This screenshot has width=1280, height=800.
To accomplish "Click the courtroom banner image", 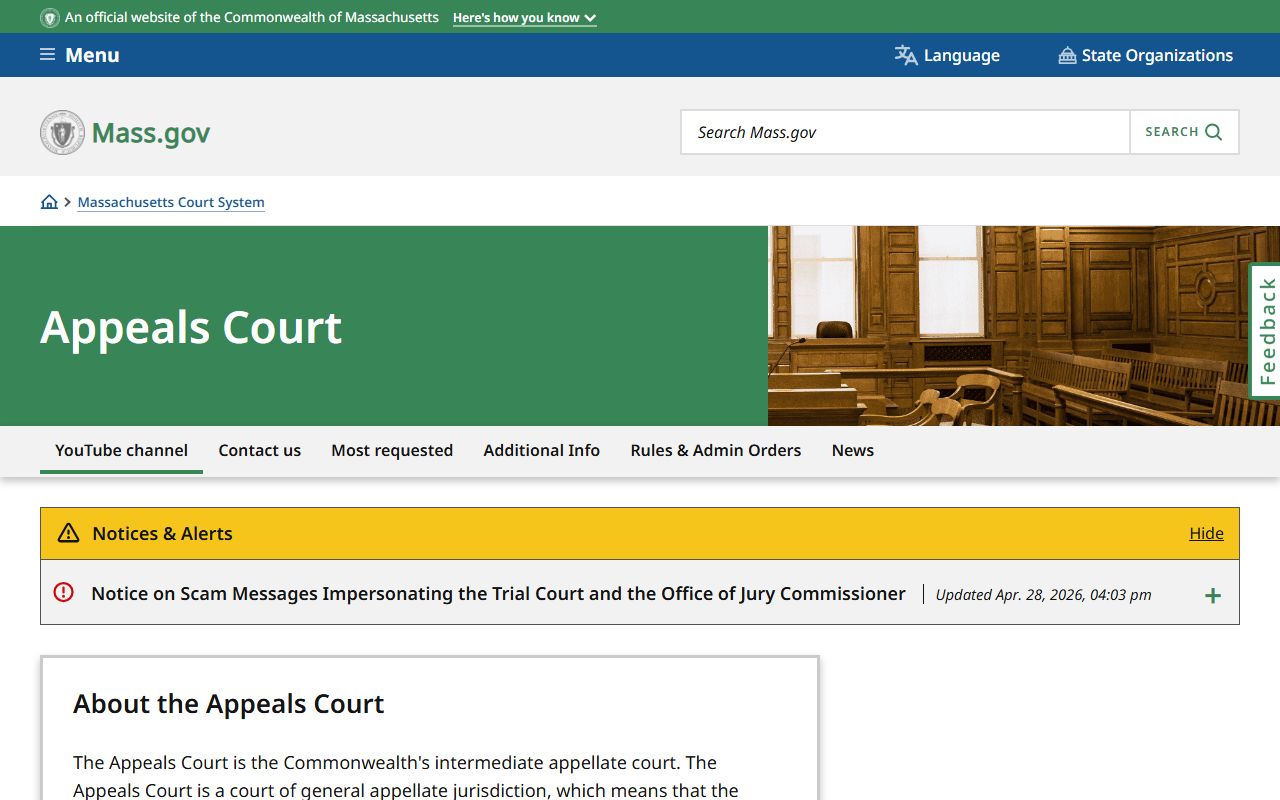I will point(1024,326).
